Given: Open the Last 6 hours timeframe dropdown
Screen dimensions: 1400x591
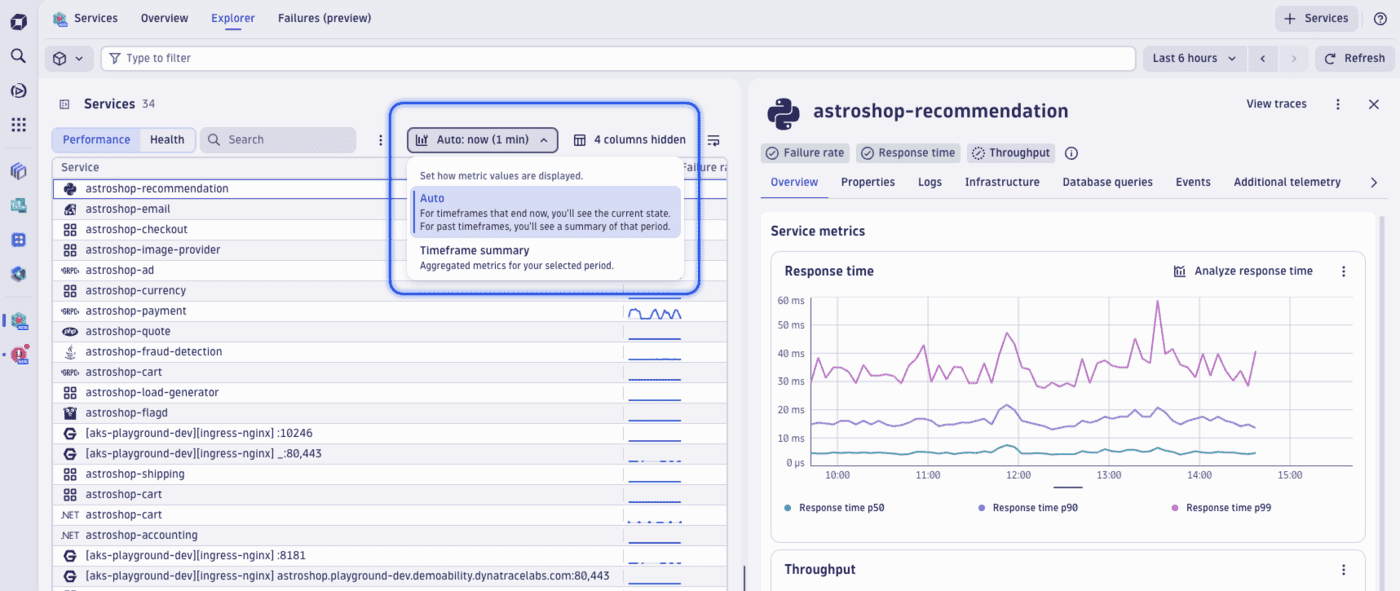Looking at the screenshot, I should (1193, 58).
